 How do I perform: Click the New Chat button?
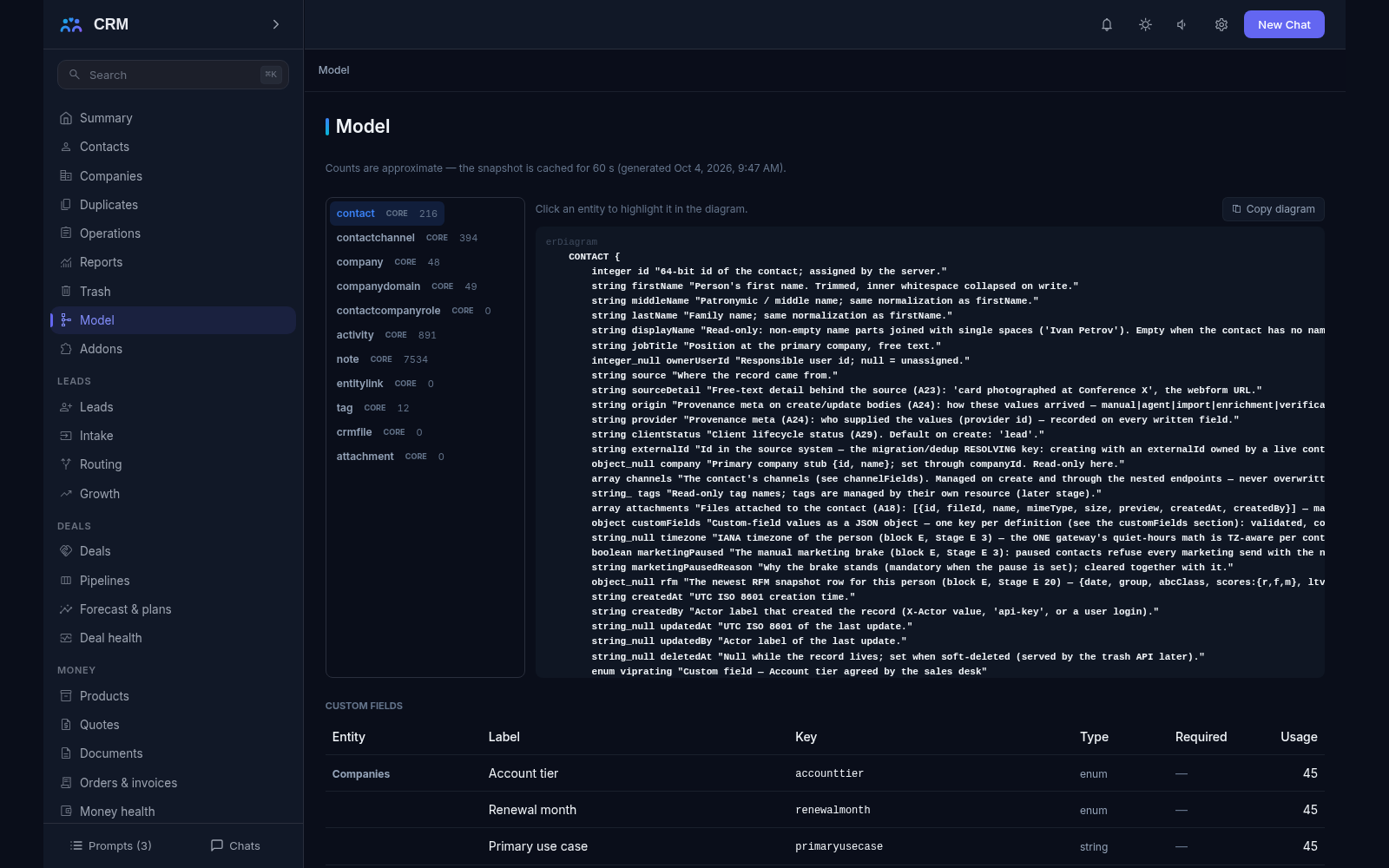click(x=1284, y=24)
